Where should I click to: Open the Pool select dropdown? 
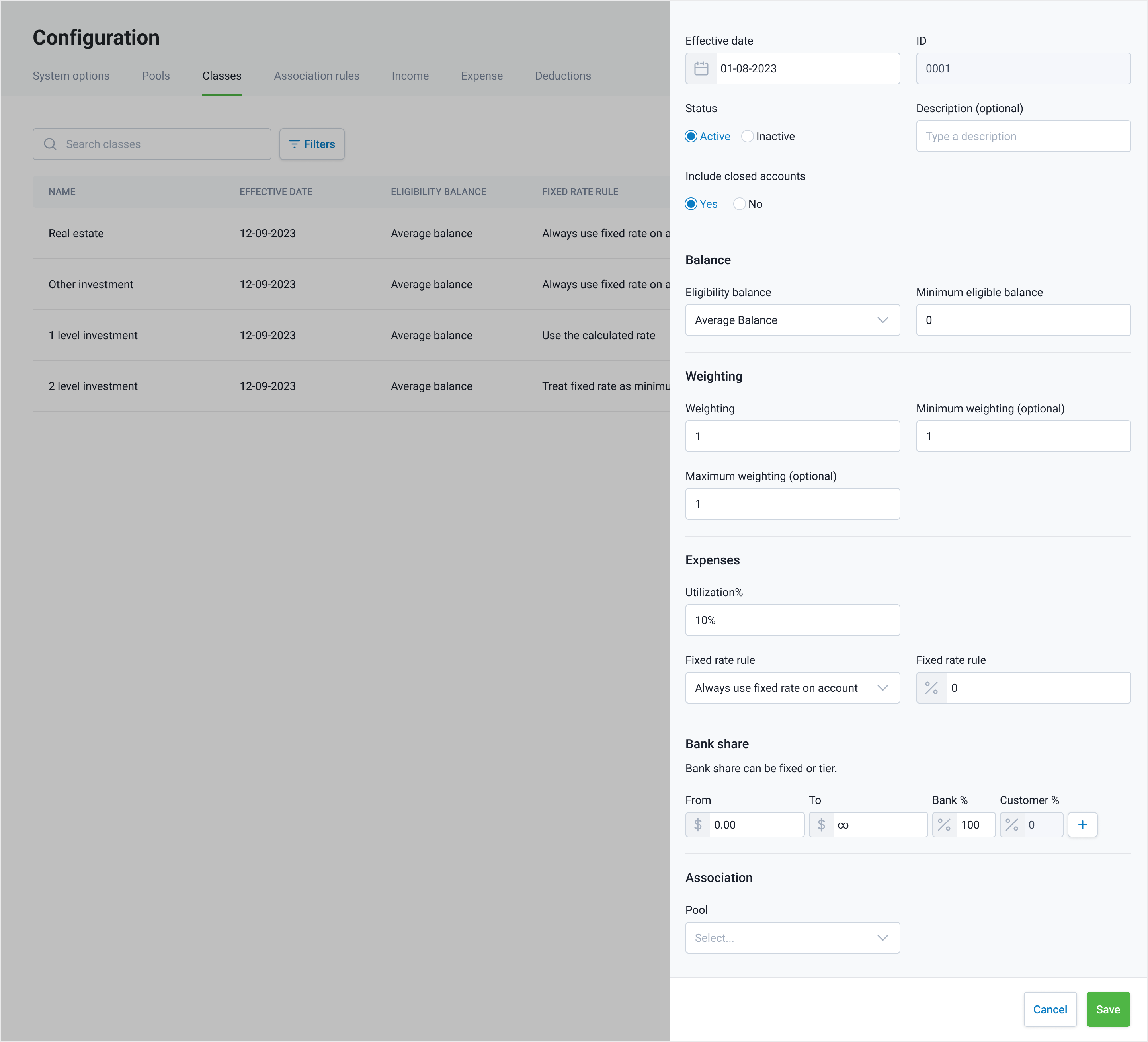click(792, 938)
